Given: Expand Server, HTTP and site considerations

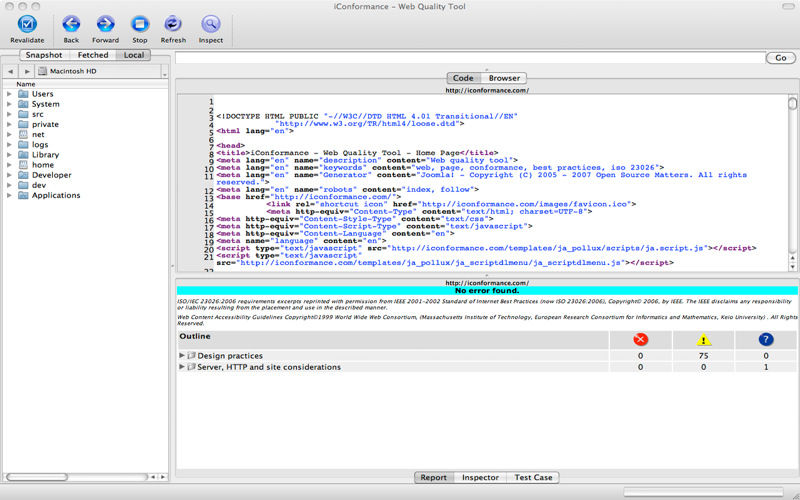Looking at the screenshot, I should pos(182,367).
